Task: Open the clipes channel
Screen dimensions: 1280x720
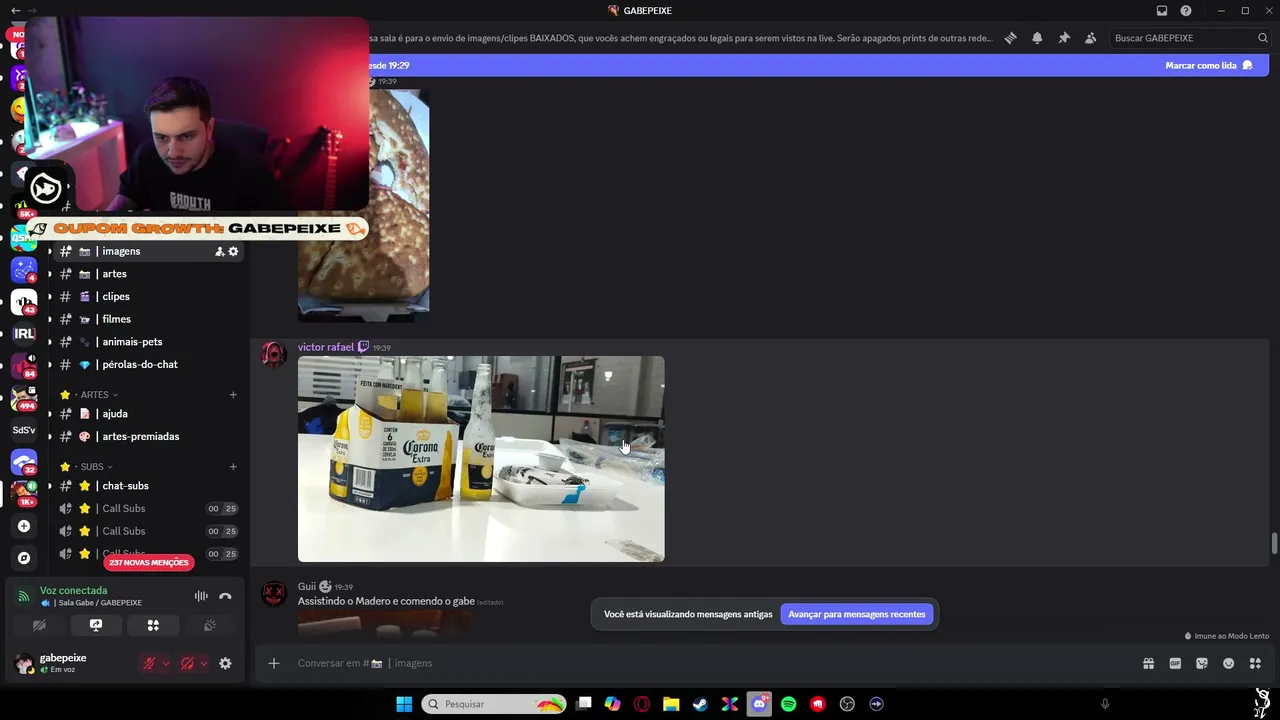Action: 148,297
